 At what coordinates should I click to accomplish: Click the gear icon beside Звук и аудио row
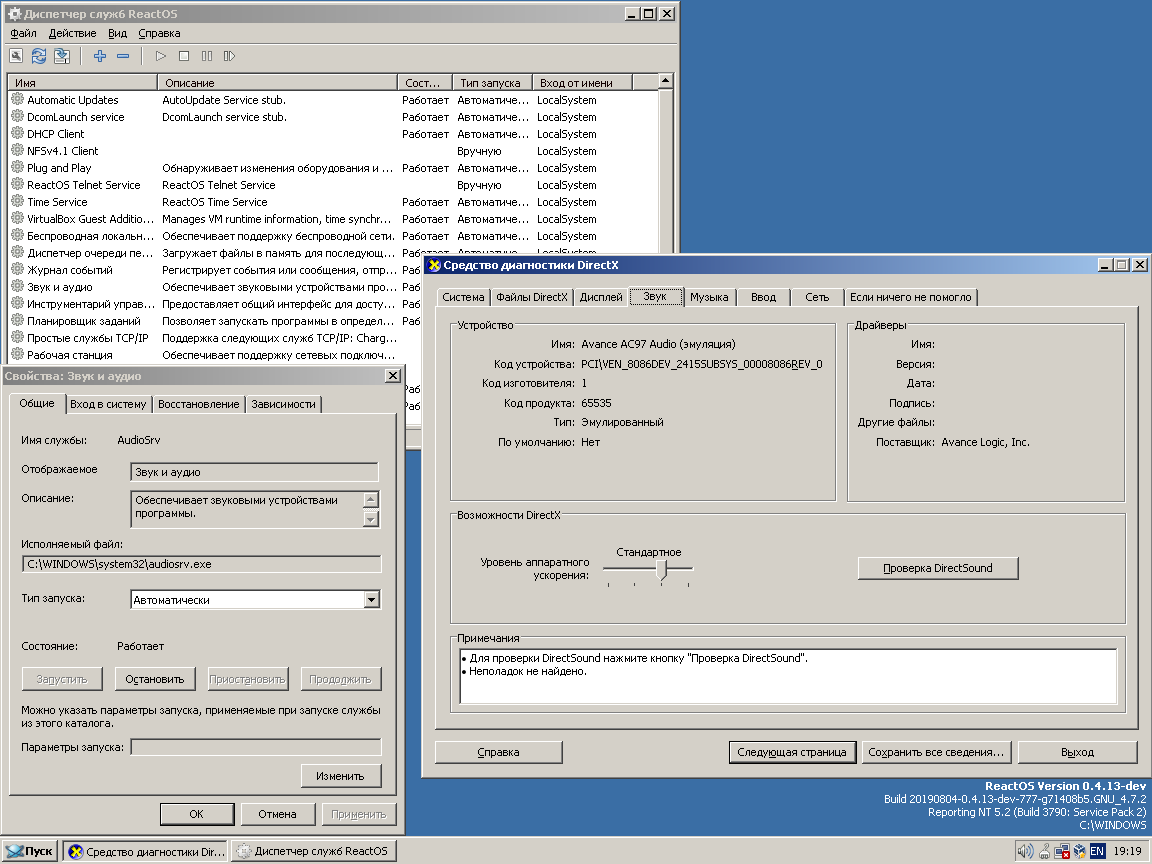(x=18, y=286)
